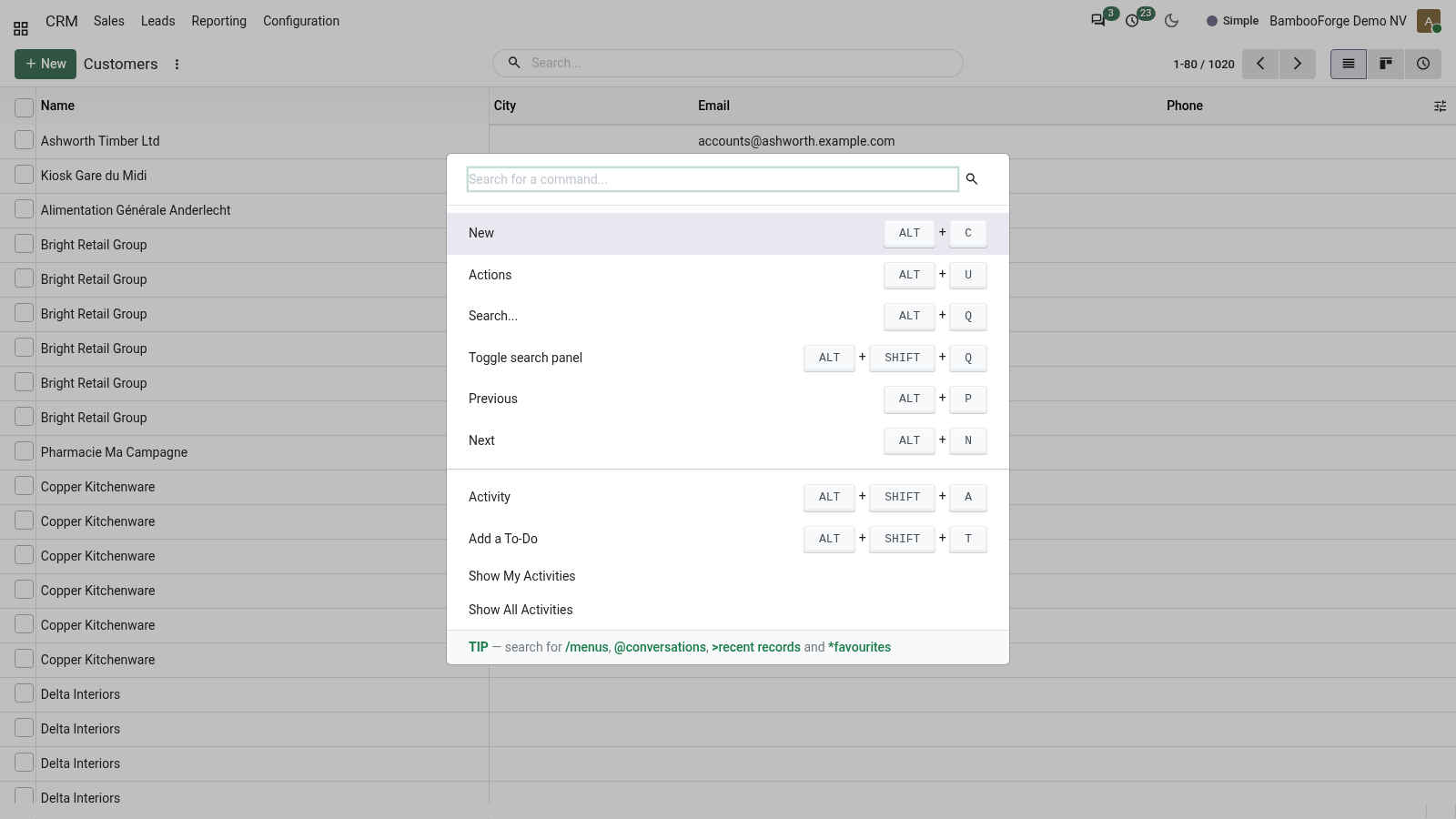Go to the next page of customers
This screenshot has height=819, width=1456.
[1298, 64]
